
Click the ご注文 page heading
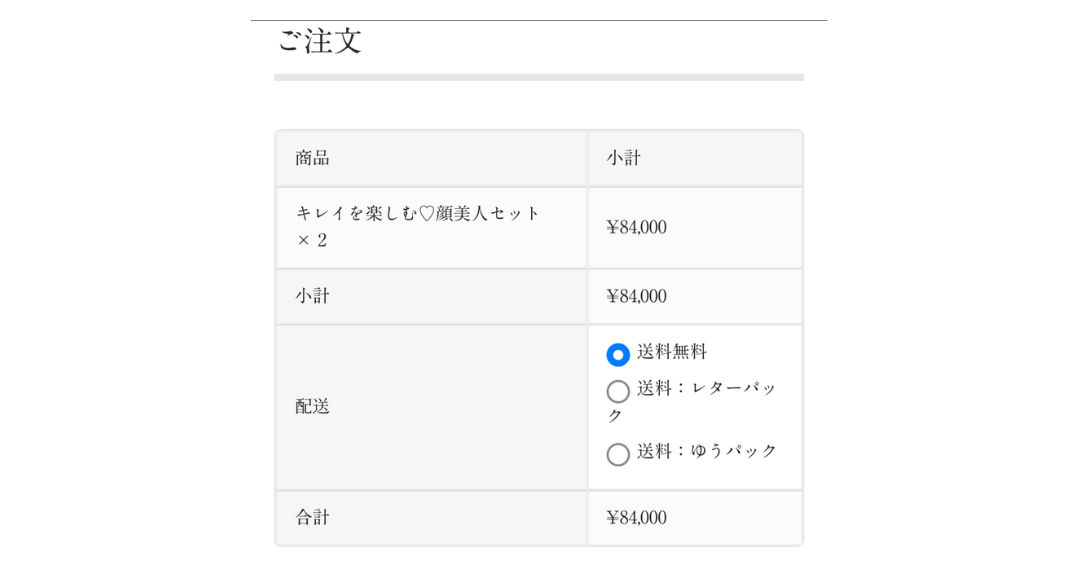coord(319,42)
